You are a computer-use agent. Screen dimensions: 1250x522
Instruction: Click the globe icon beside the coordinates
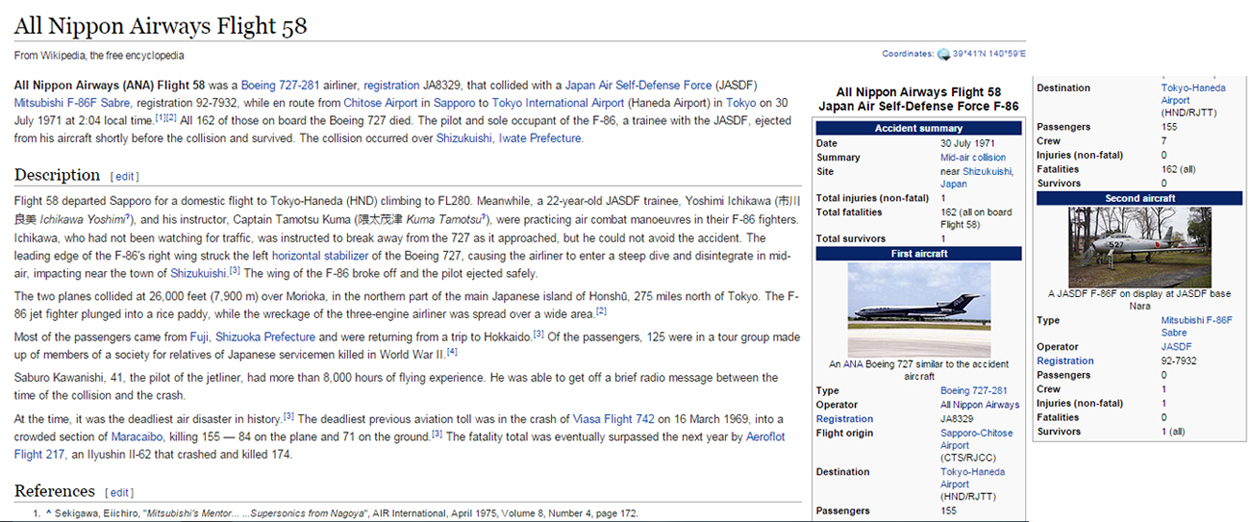click(942, 54)
